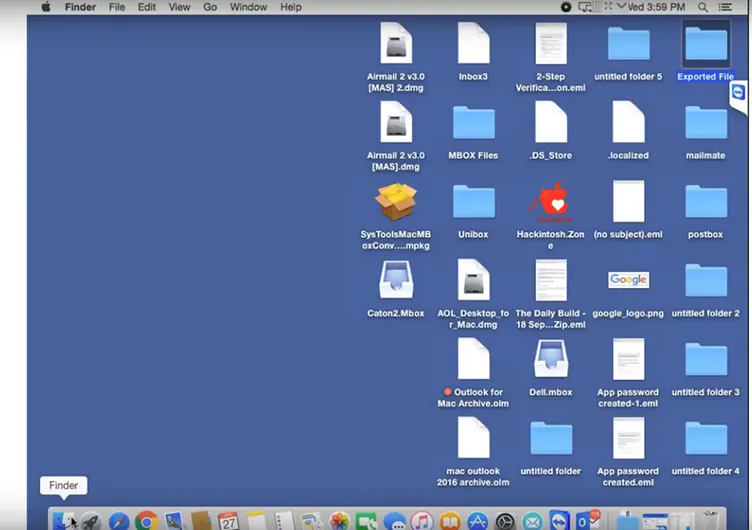Viewport: 752px width, 530px height.
Task: Open Messages app in the Dock
Action: click(x=394, y=521)
